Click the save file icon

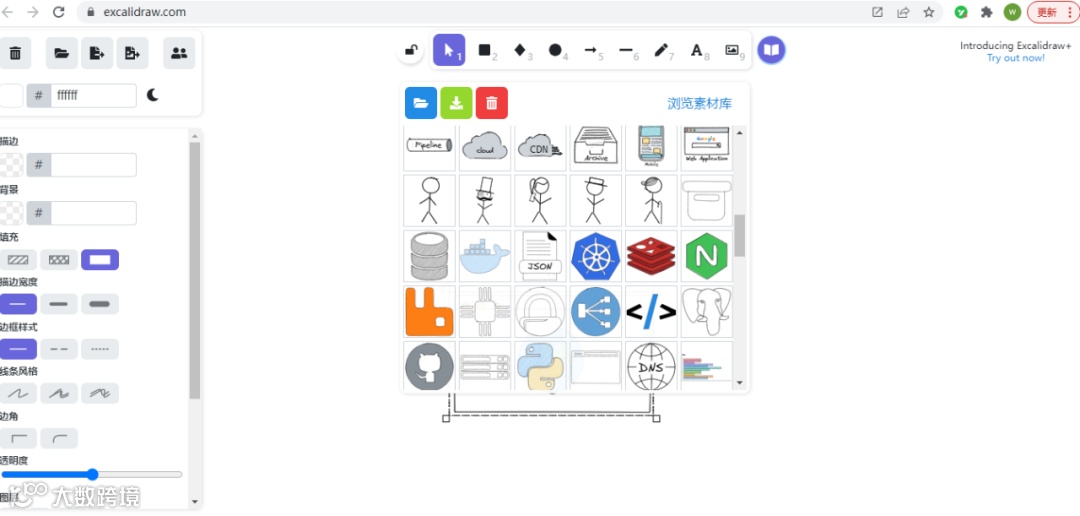pos(97,53)
